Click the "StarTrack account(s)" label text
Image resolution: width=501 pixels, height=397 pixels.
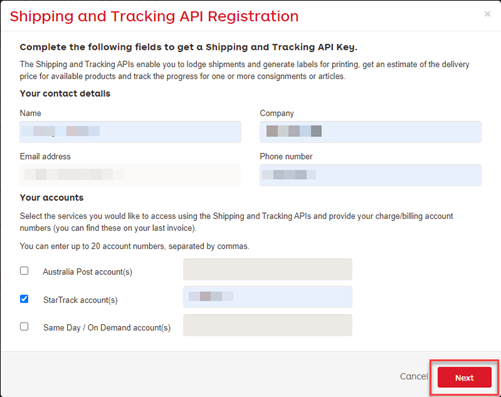tap(80, 300)
